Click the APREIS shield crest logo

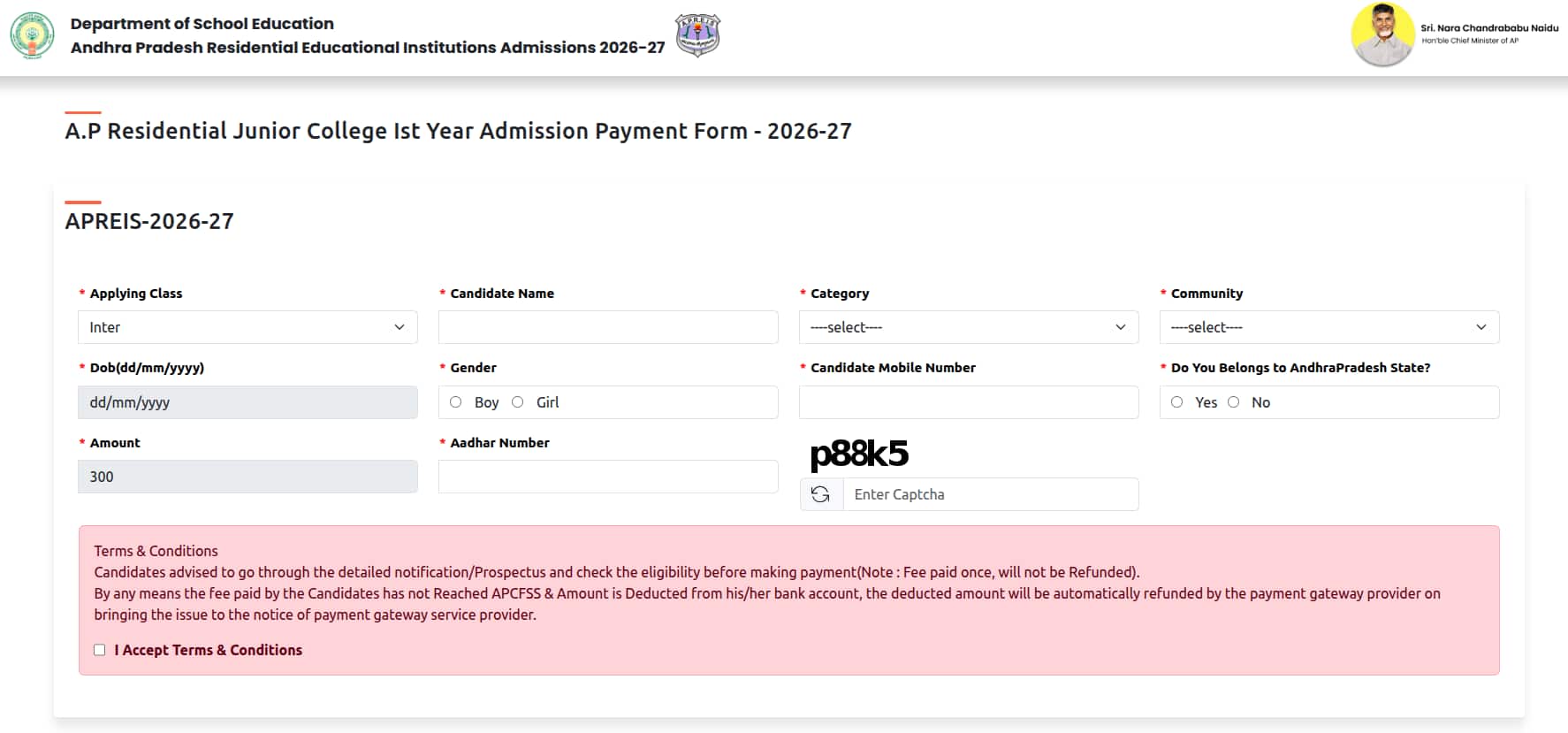(x=697, y=36)
